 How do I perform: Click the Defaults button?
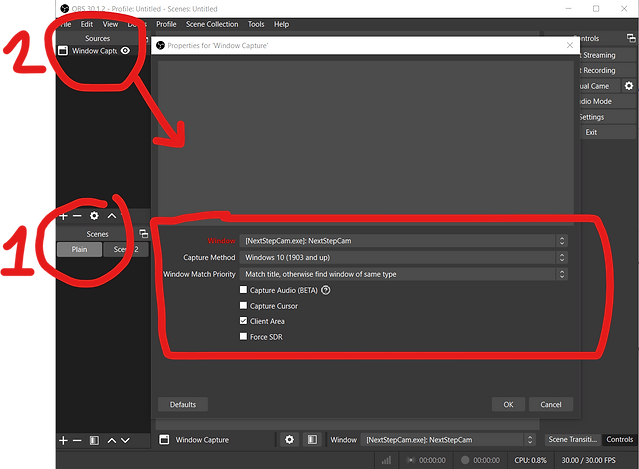183,404
